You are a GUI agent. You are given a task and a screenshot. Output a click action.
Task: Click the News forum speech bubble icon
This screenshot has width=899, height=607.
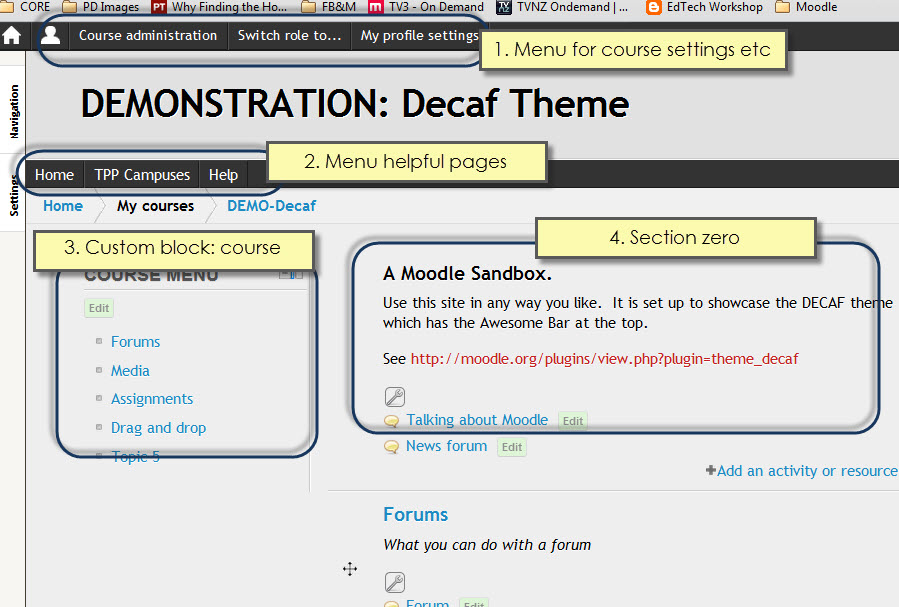coord(392,447)
